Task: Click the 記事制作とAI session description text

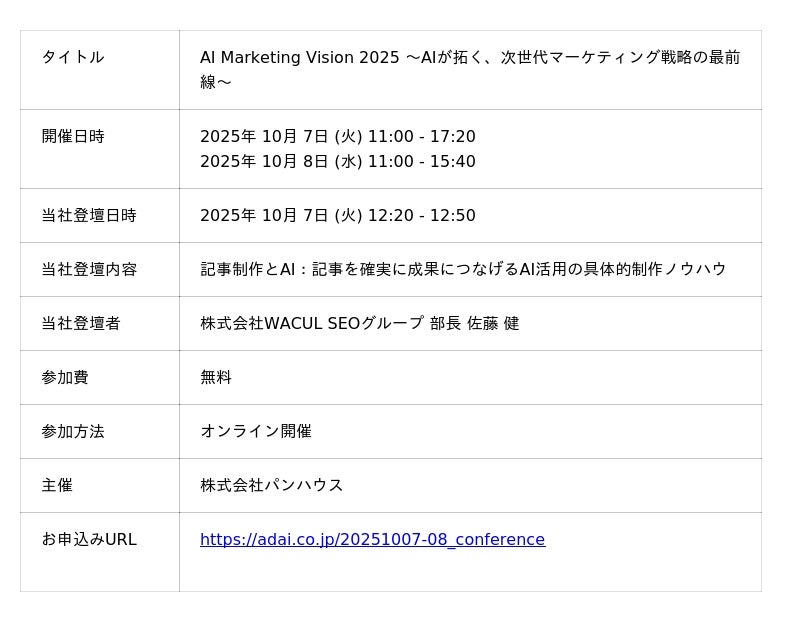Action: 463,270
